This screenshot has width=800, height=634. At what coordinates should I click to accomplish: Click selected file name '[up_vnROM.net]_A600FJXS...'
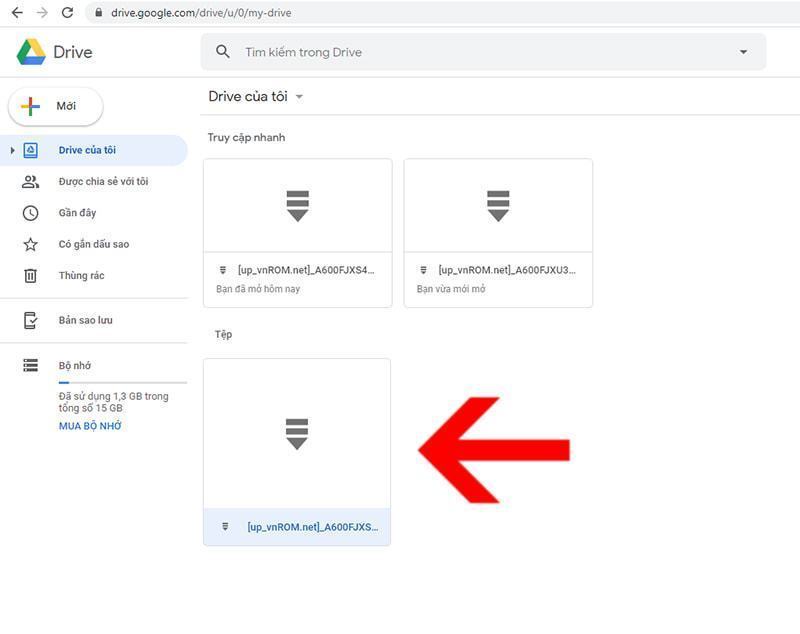pos(313,527)
